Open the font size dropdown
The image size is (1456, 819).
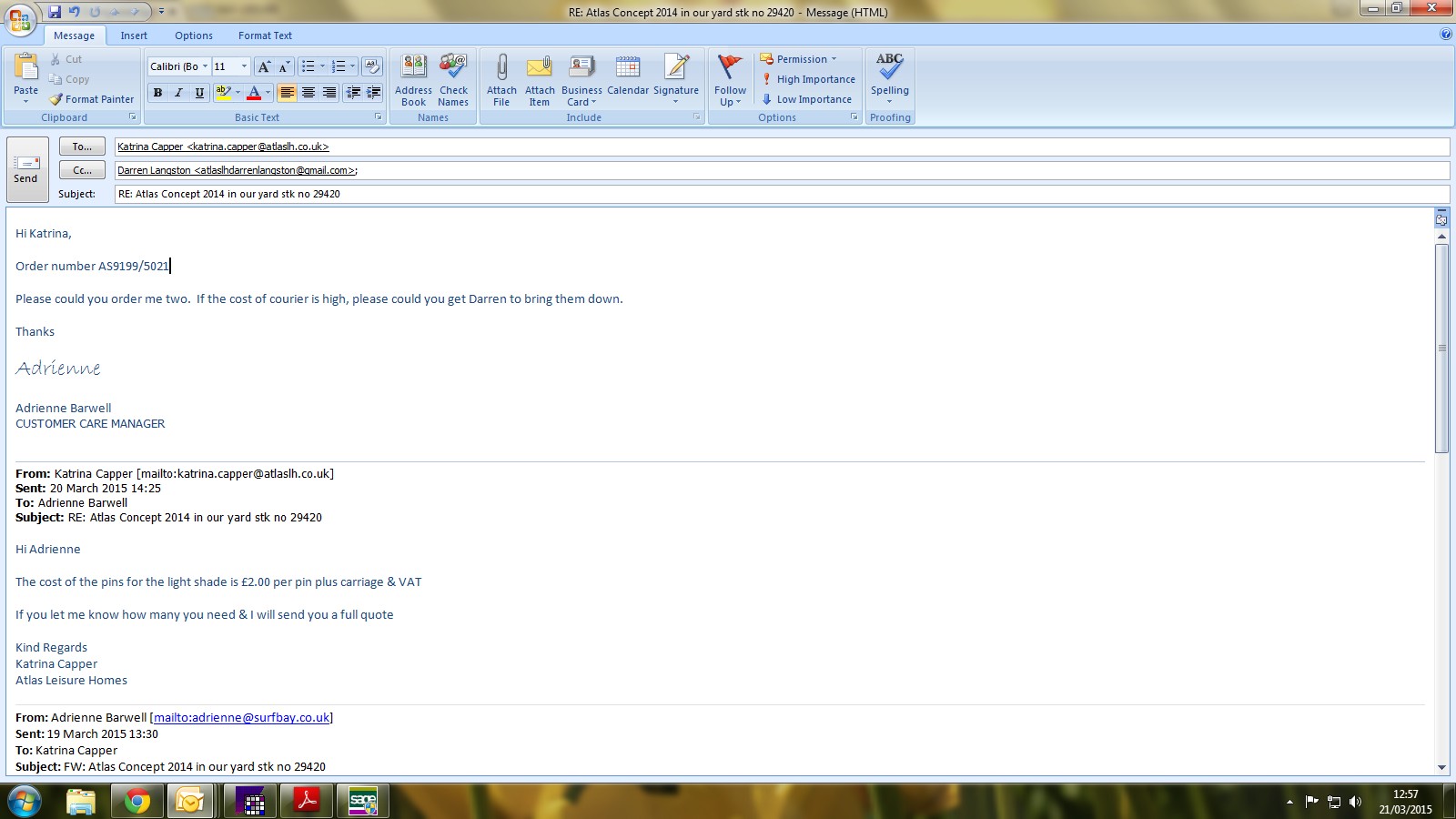pos(244,66)
